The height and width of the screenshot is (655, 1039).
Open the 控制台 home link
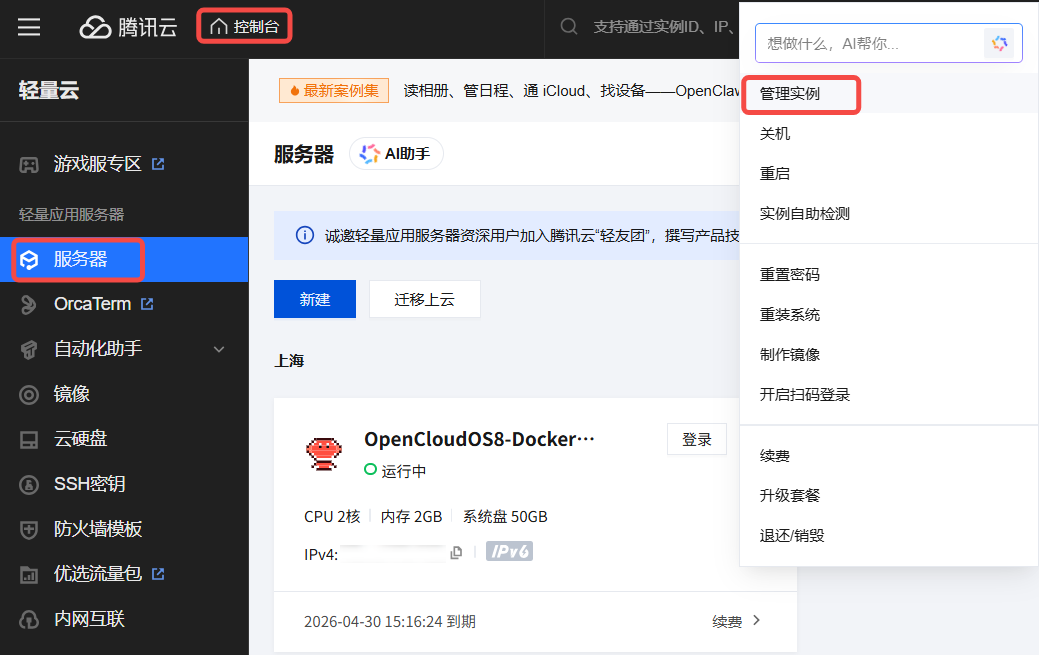[245, 27]
